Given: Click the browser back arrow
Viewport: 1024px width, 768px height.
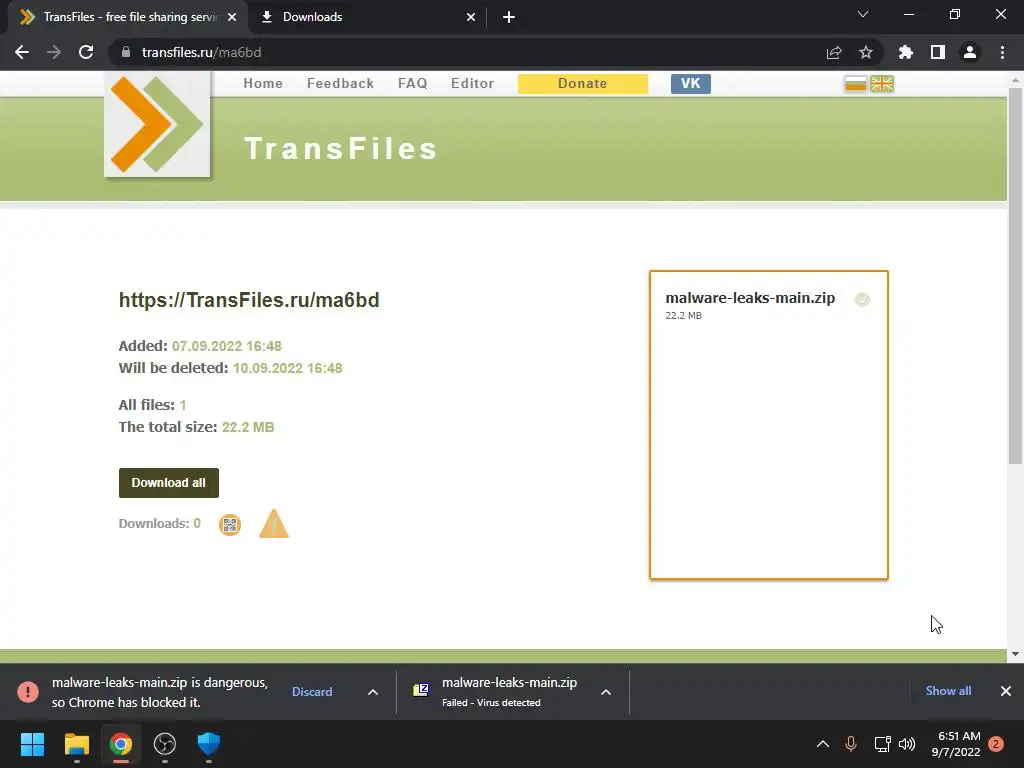Looking at the screenshot, I should point(22,52).
